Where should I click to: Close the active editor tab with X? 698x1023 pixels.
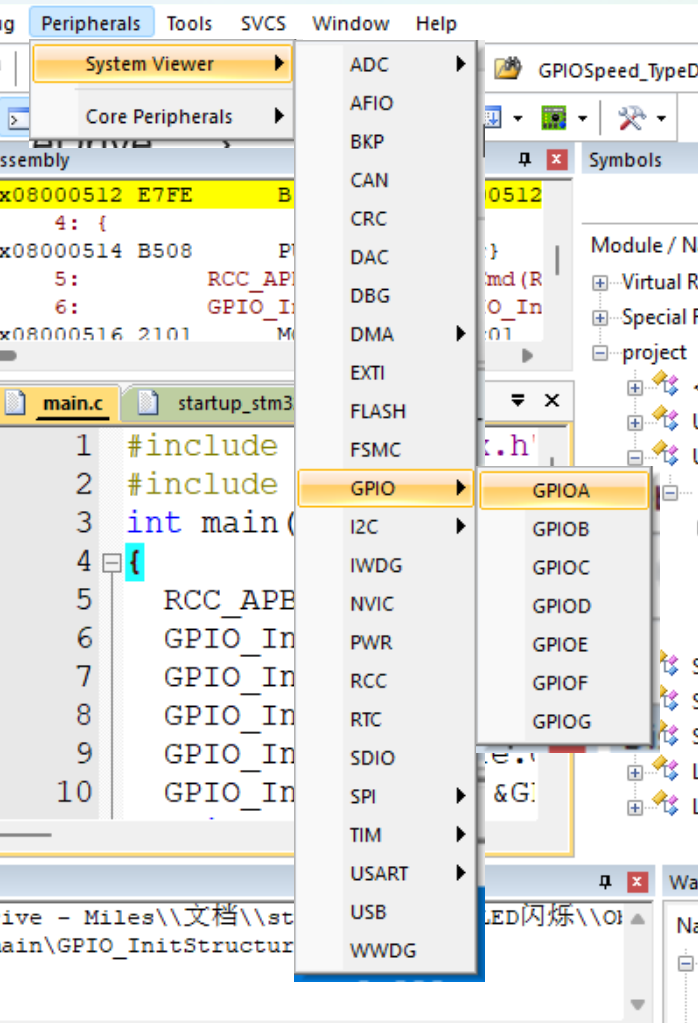tap(551, 401)
